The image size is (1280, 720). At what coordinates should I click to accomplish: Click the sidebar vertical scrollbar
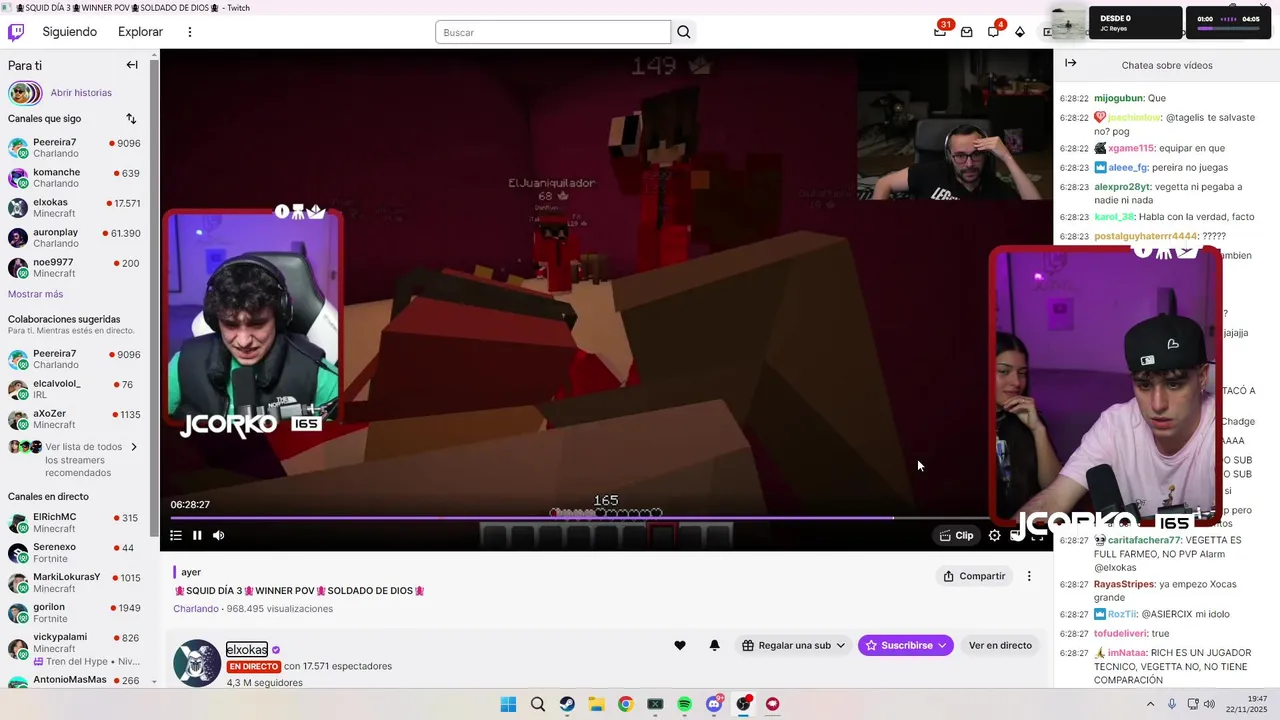pyautogui.click(x=154, y=300)
